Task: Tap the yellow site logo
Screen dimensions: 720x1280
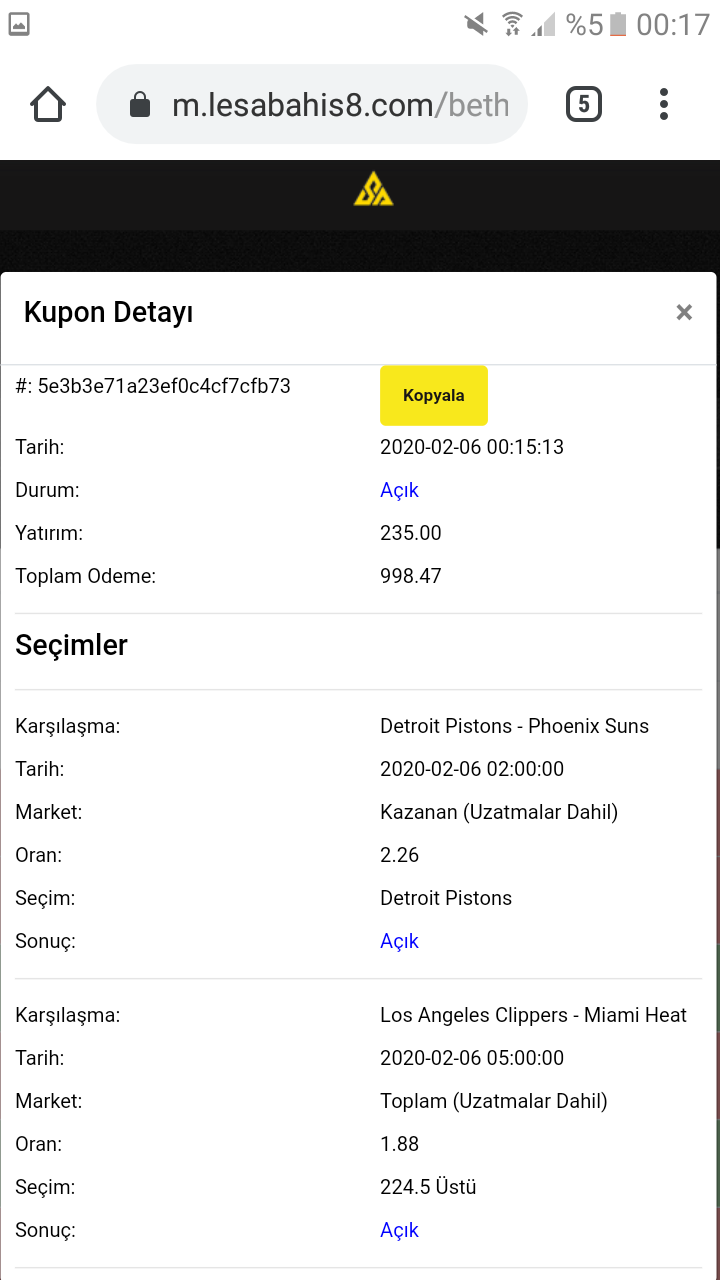Action: [373, 188]
